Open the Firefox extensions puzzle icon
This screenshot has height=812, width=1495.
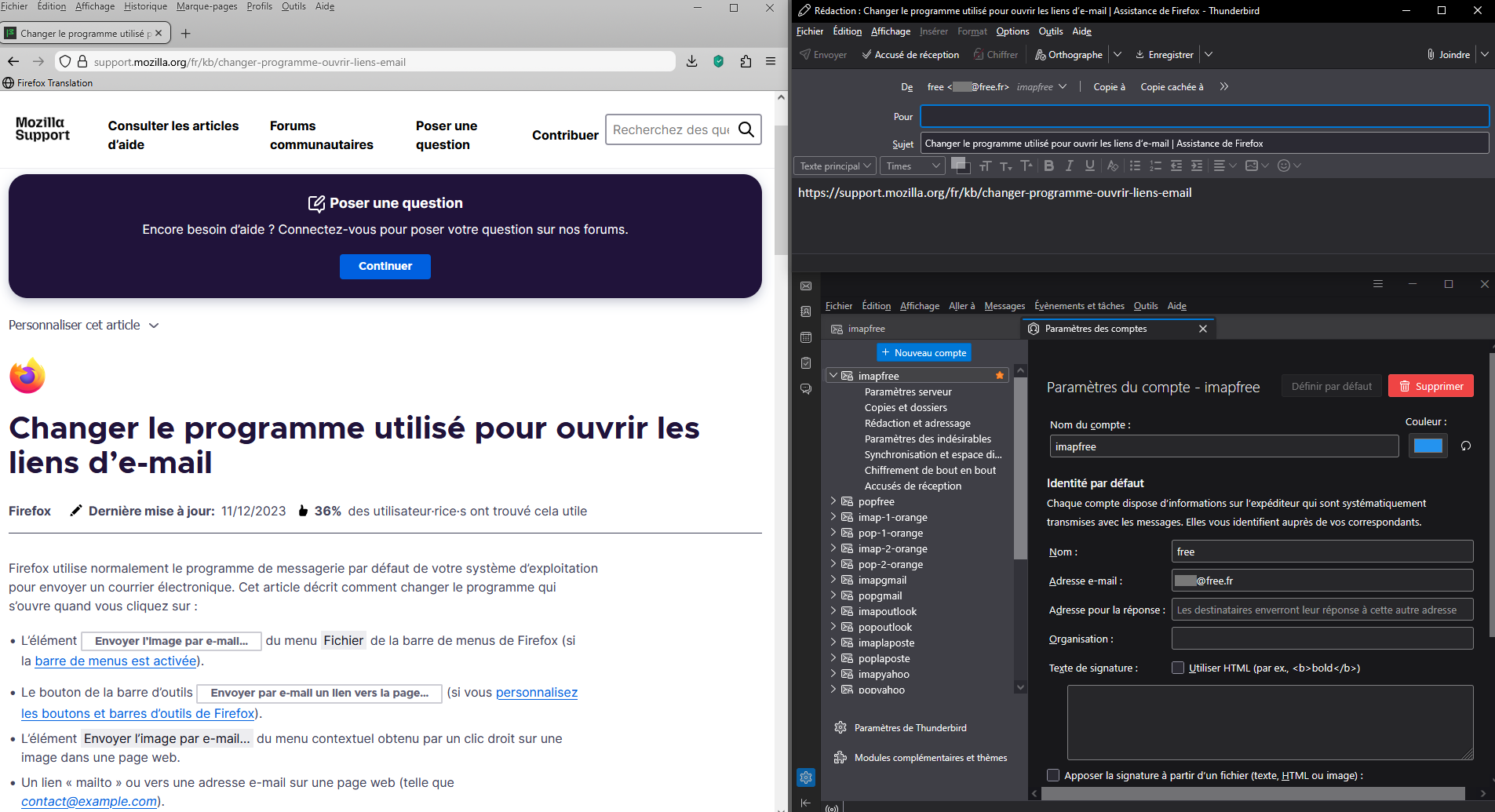click(x=746, y=61)
